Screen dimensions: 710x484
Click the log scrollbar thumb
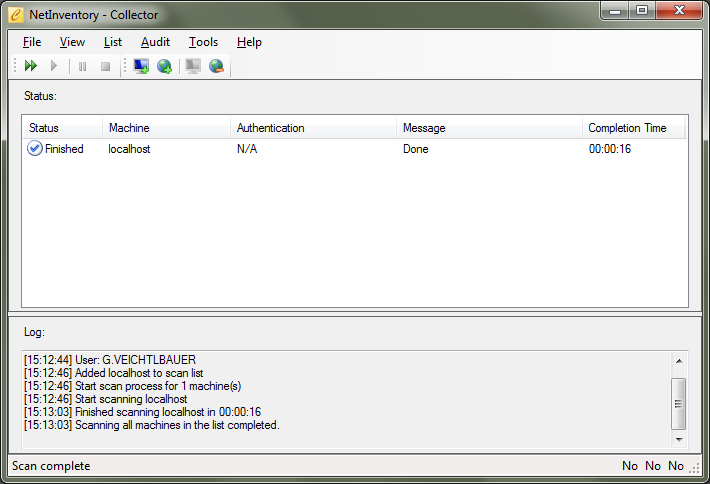(678, 403)
